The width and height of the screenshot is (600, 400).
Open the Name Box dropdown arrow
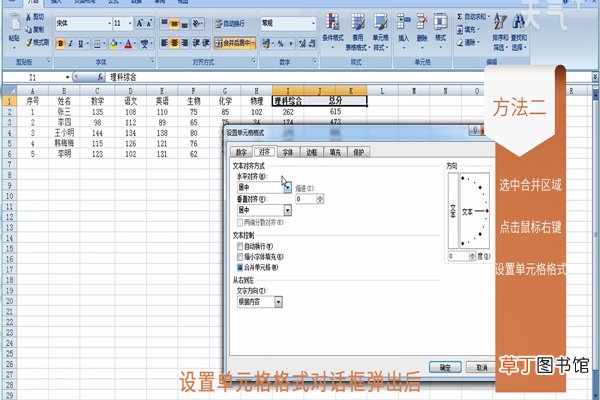click(x=67, y=77)
